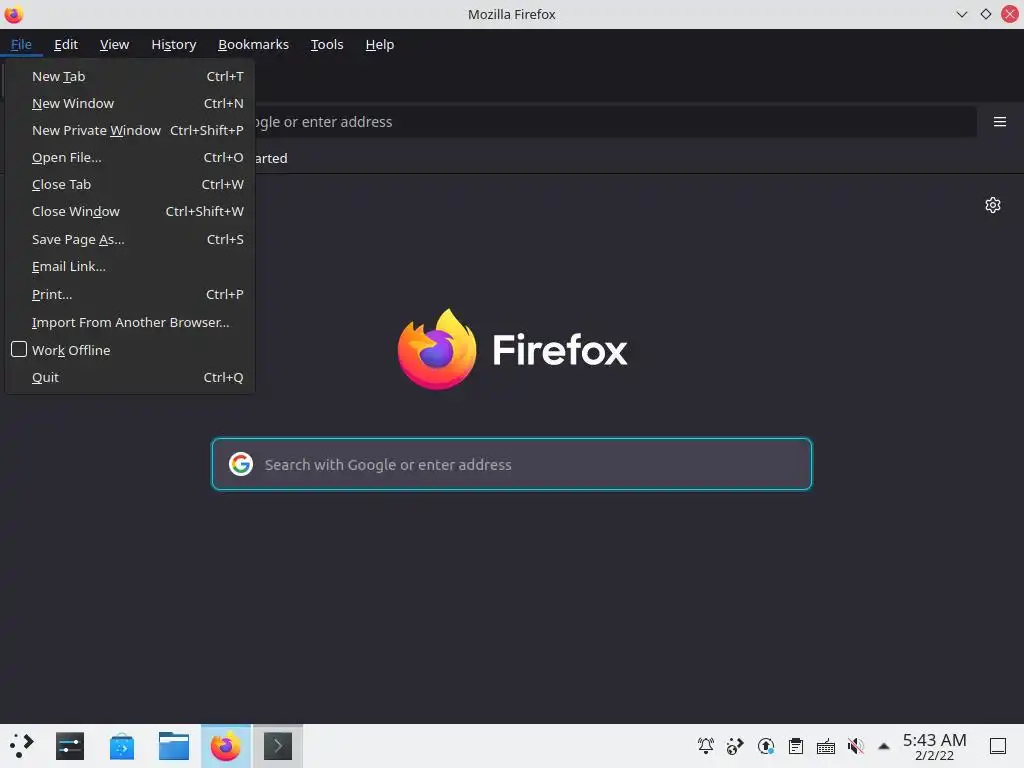Screen dimensions: 1024x768
Task: Select Close Tab in the File menu
Action: click(x=130, y=184)
